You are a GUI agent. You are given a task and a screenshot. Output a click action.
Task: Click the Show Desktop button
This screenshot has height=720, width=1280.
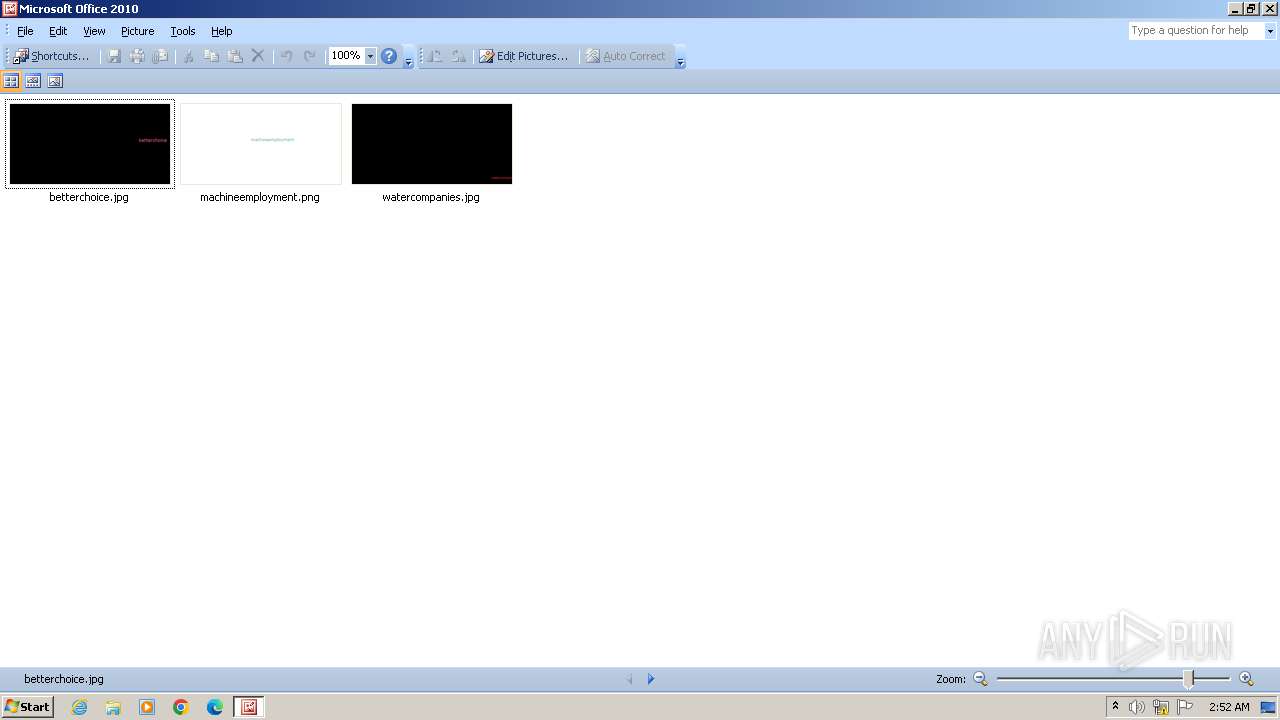pos(1268,707)
